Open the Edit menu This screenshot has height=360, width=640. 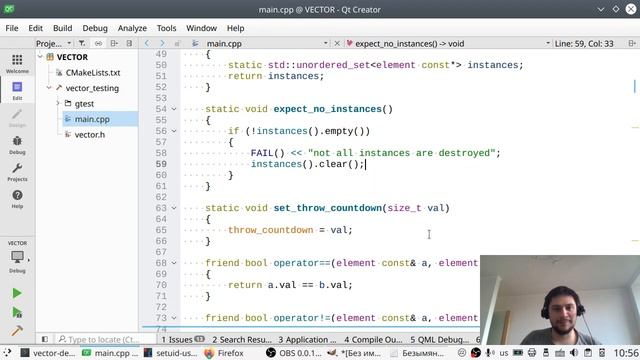pos(36,28)
